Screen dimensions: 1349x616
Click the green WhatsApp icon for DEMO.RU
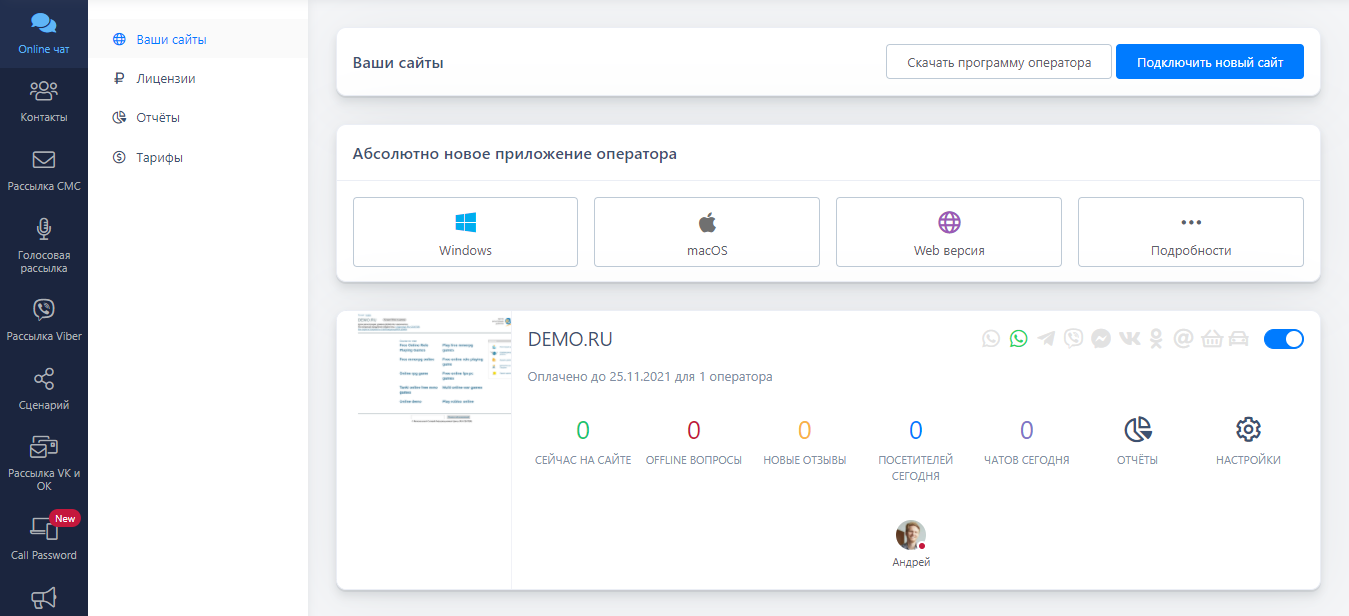coord(1018,339)
